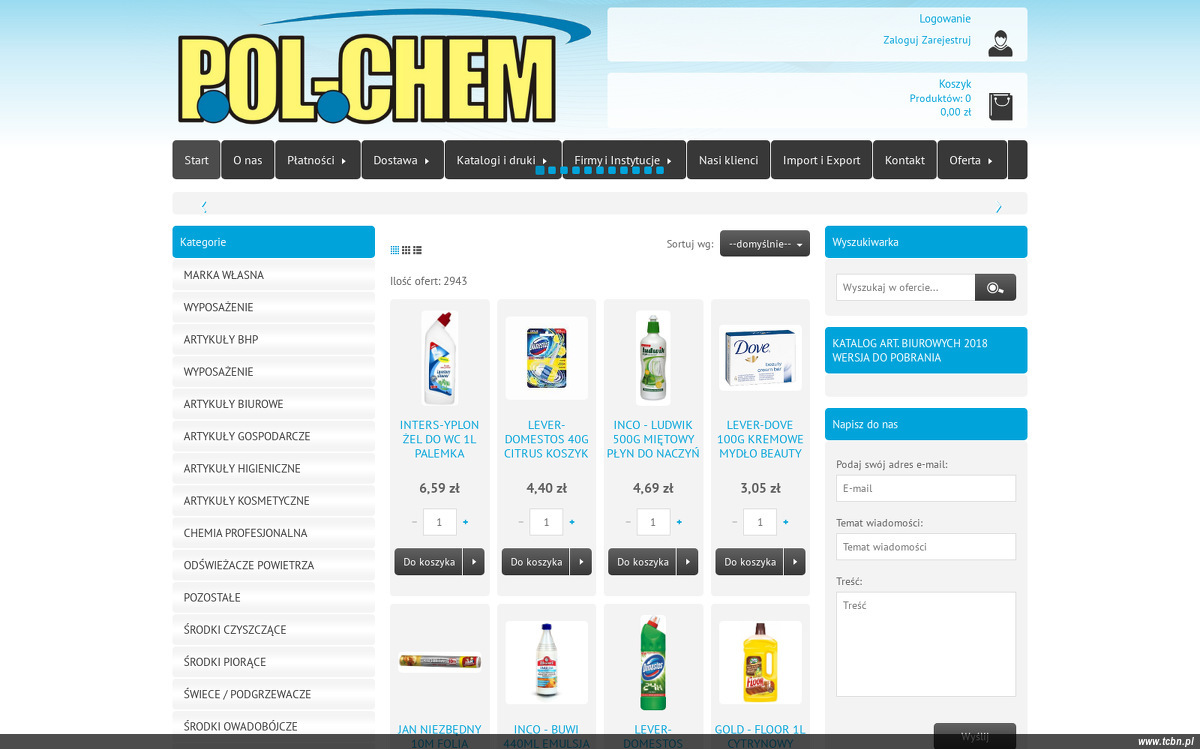Open Import i Export menu item
1200x749 pixels.
coord(822,160)
